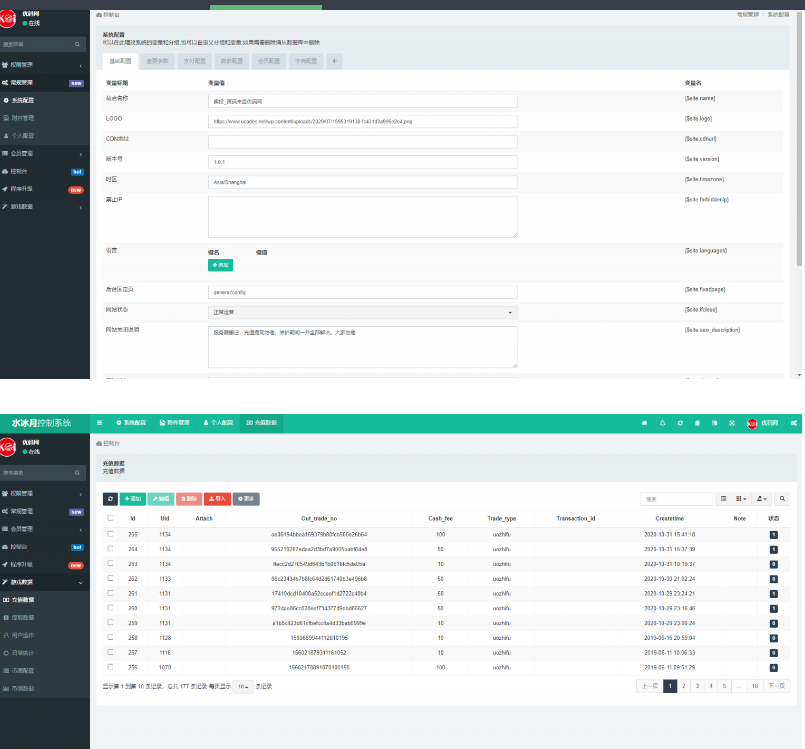
Task: Click the green 添加 button in table toolbar
Action: click(133, 498)
